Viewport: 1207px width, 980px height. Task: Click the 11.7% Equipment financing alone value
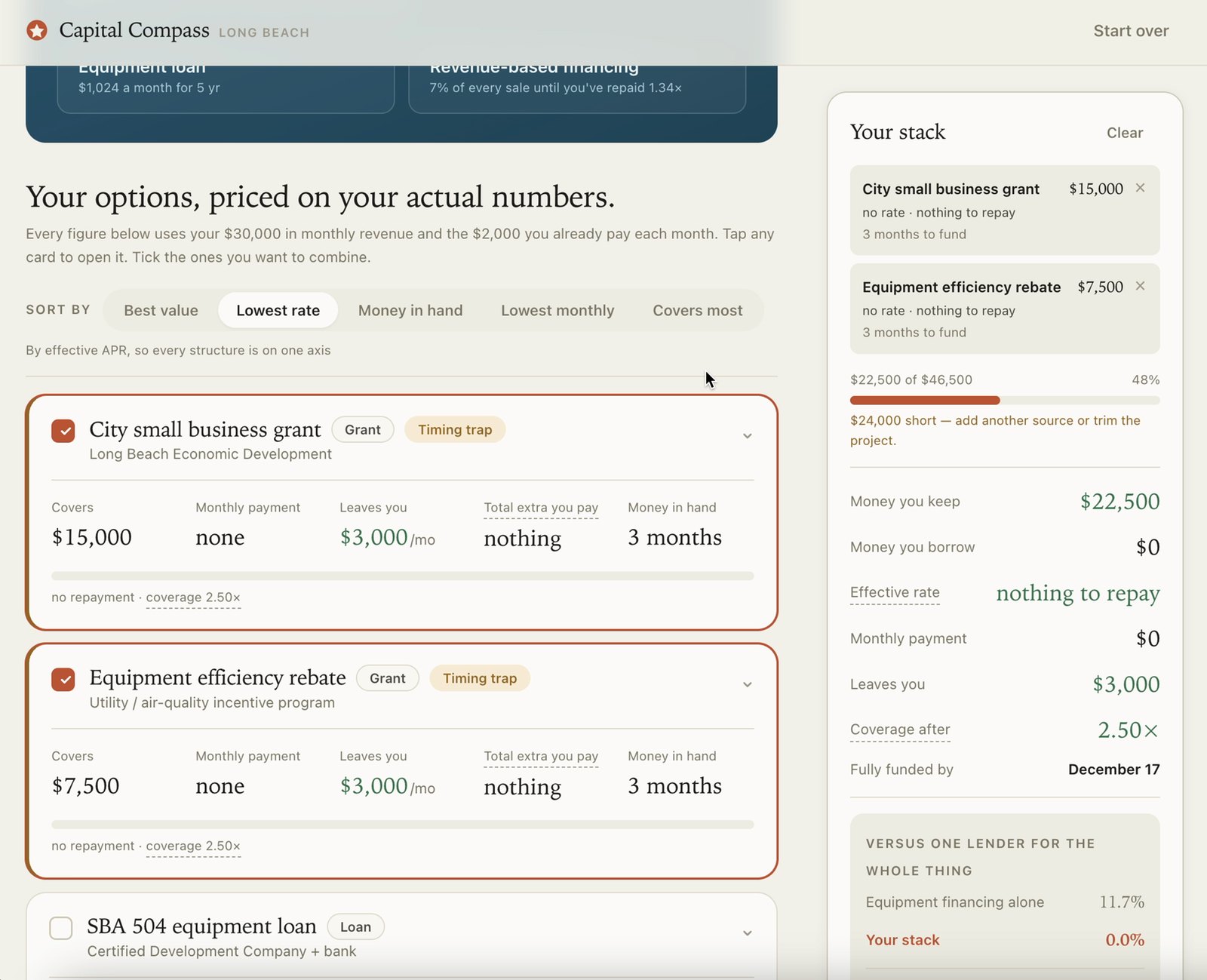pyautogui.click(x=1122, y=902)
